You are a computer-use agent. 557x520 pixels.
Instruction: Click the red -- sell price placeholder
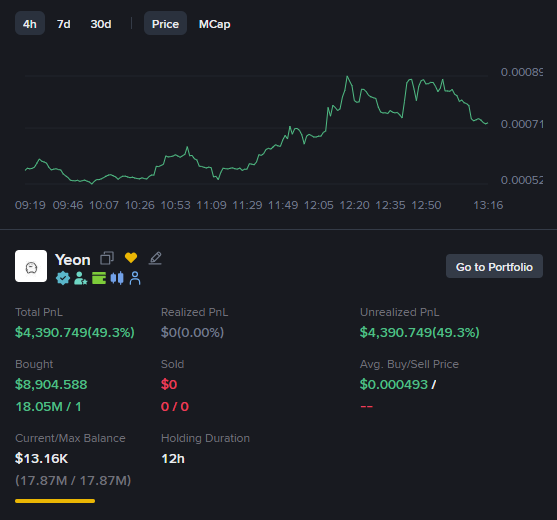pyautogui.click(x=367, y=406)
